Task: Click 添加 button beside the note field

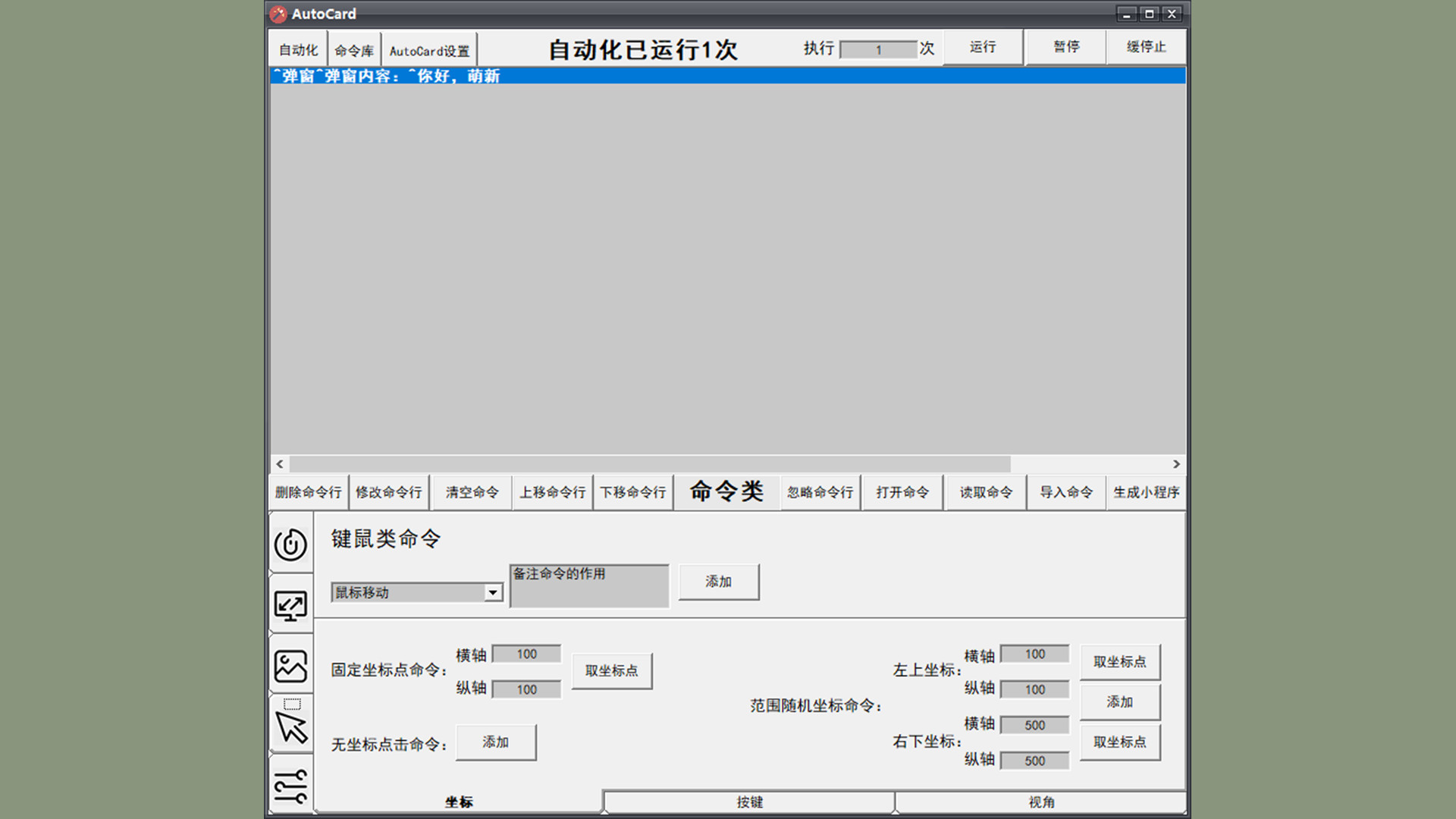Action: pyautogui.click(x=718, y=582)
